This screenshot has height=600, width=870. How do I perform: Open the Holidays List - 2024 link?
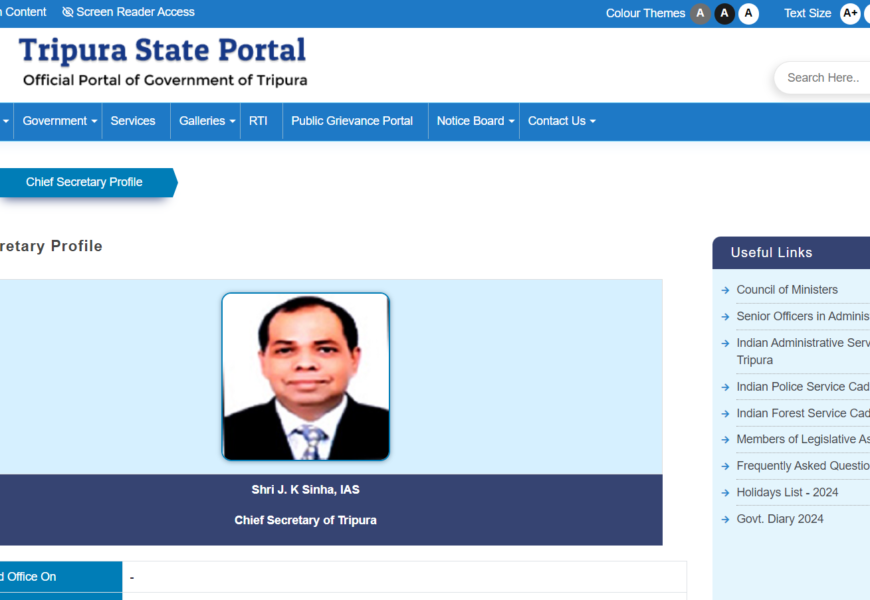pos(787,492)
